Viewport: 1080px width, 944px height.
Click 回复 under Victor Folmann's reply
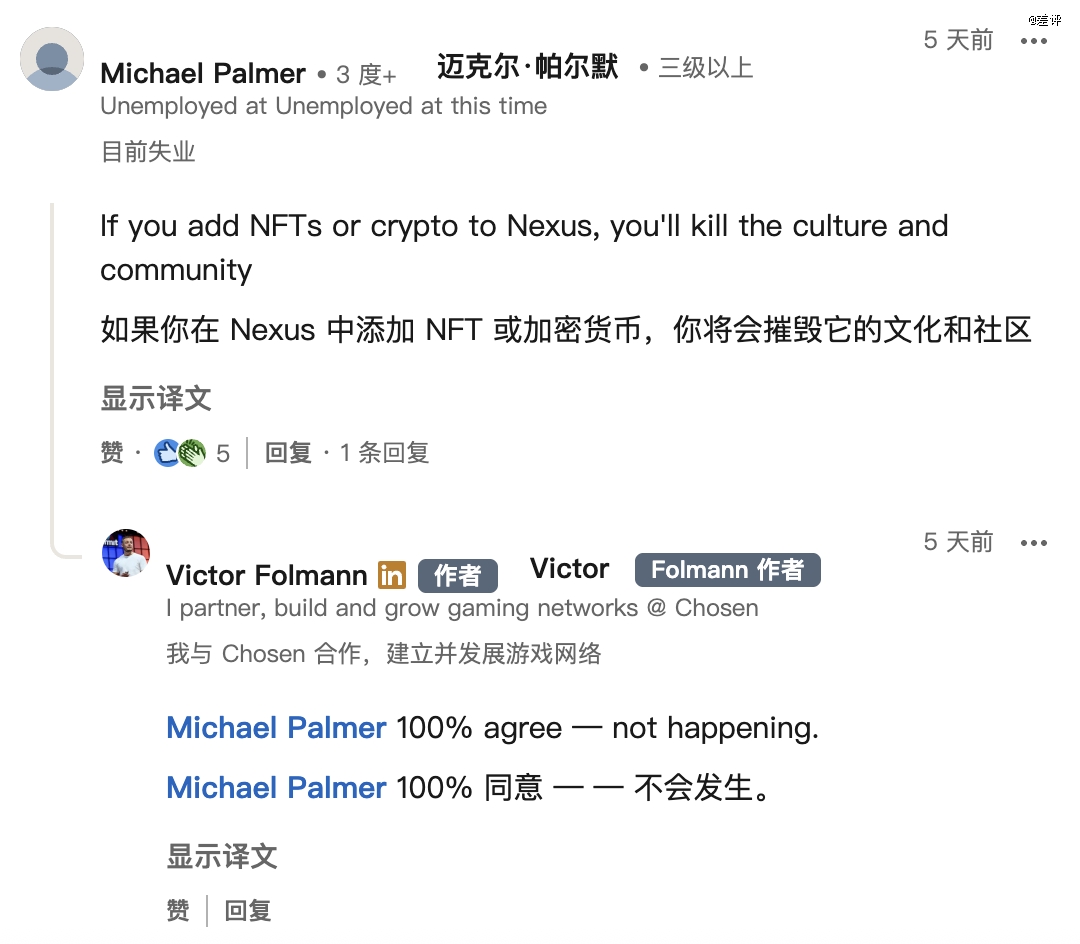(248, 910)
